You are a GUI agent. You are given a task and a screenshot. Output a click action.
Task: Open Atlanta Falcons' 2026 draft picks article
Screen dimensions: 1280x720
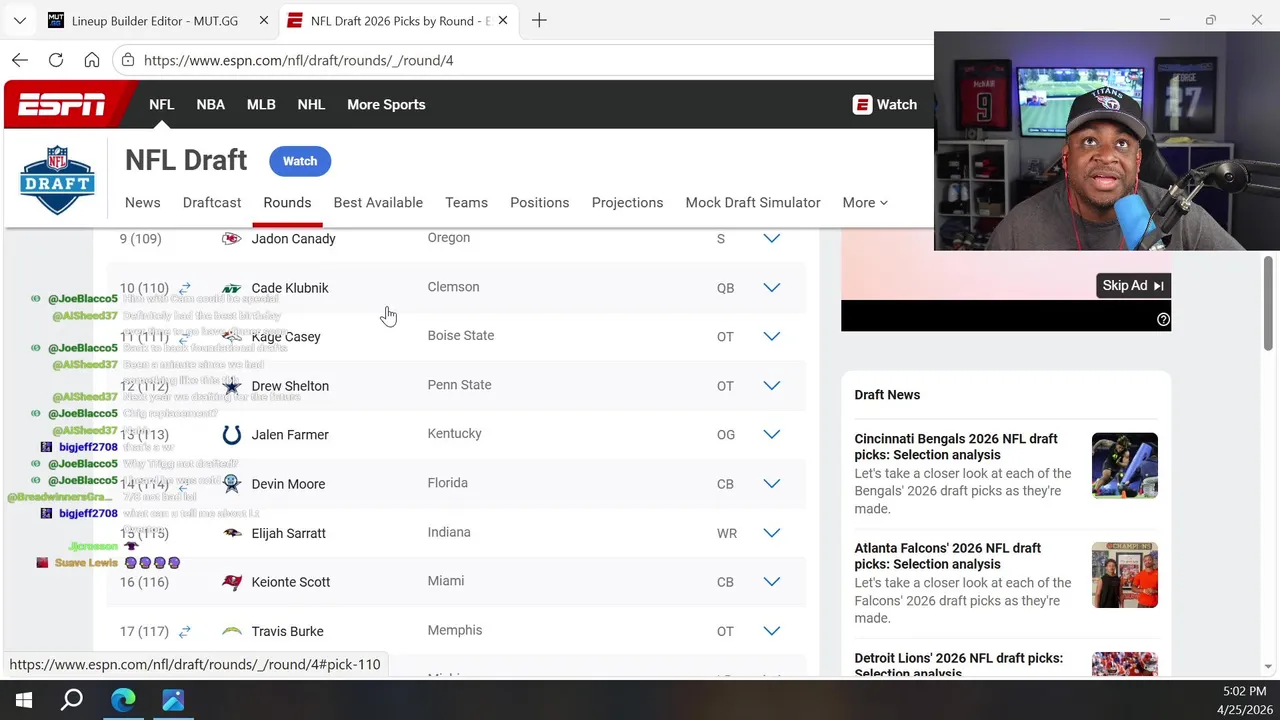pos(947,556)
